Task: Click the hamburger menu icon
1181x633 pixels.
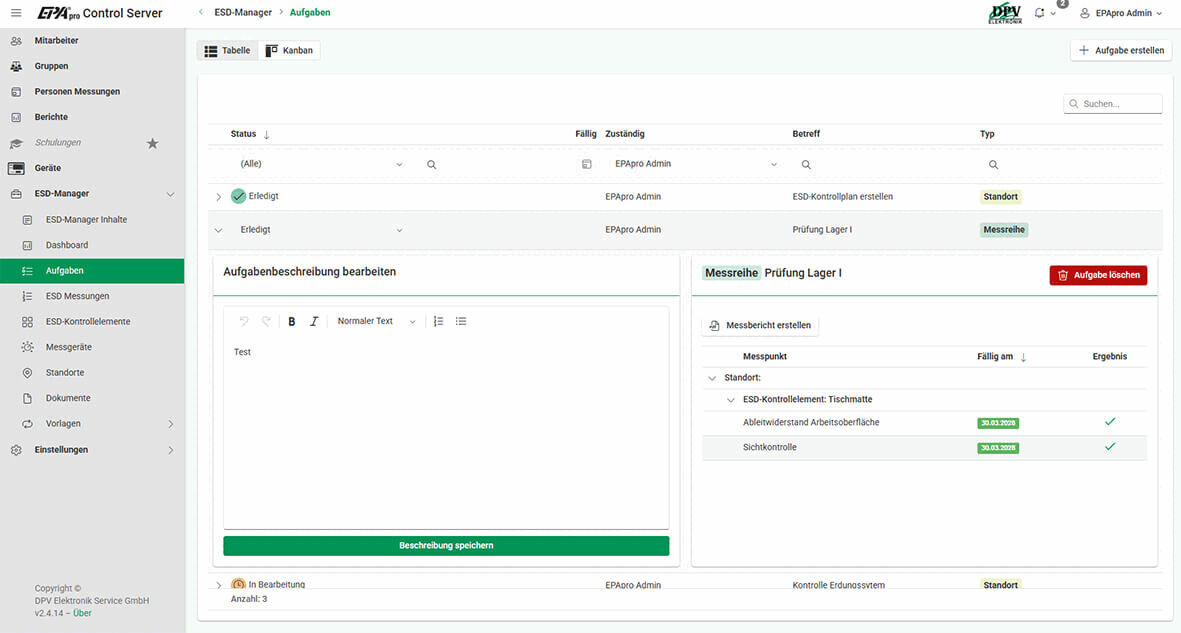Action: pyautogui.click(x=15, y=13)
